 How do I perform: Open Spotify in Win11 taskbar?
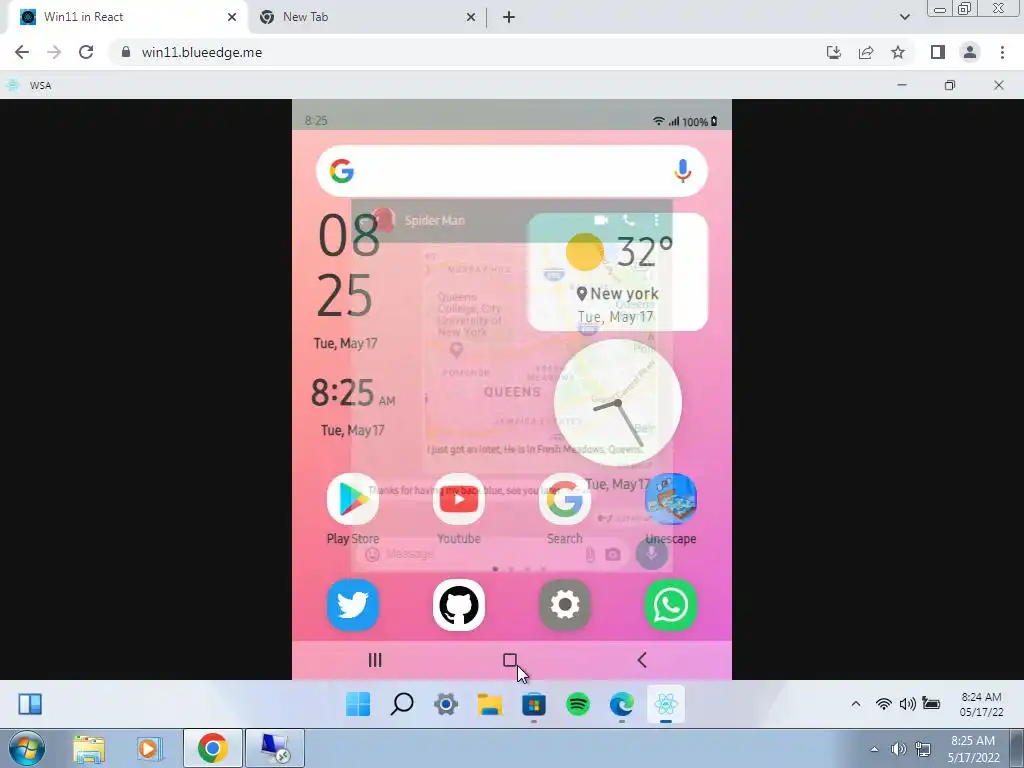578,704
